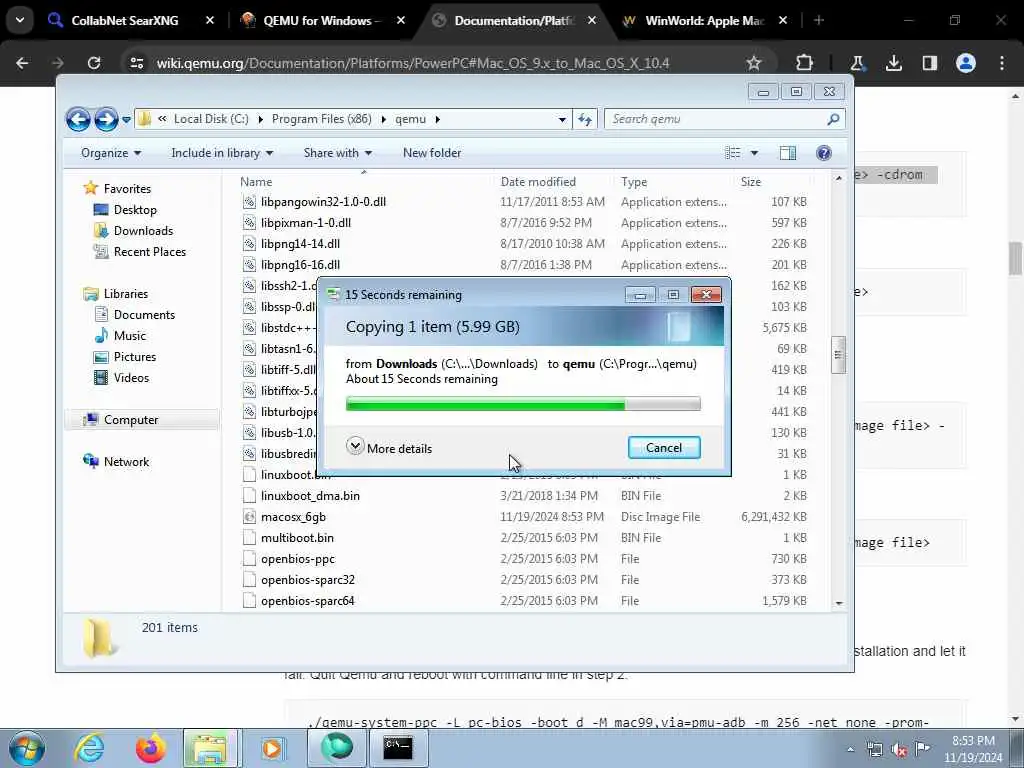This screenshot has height=768, width=1024.
Task: Click the wiki.qemu.org address bar
Action: click(x=413, y=63)
